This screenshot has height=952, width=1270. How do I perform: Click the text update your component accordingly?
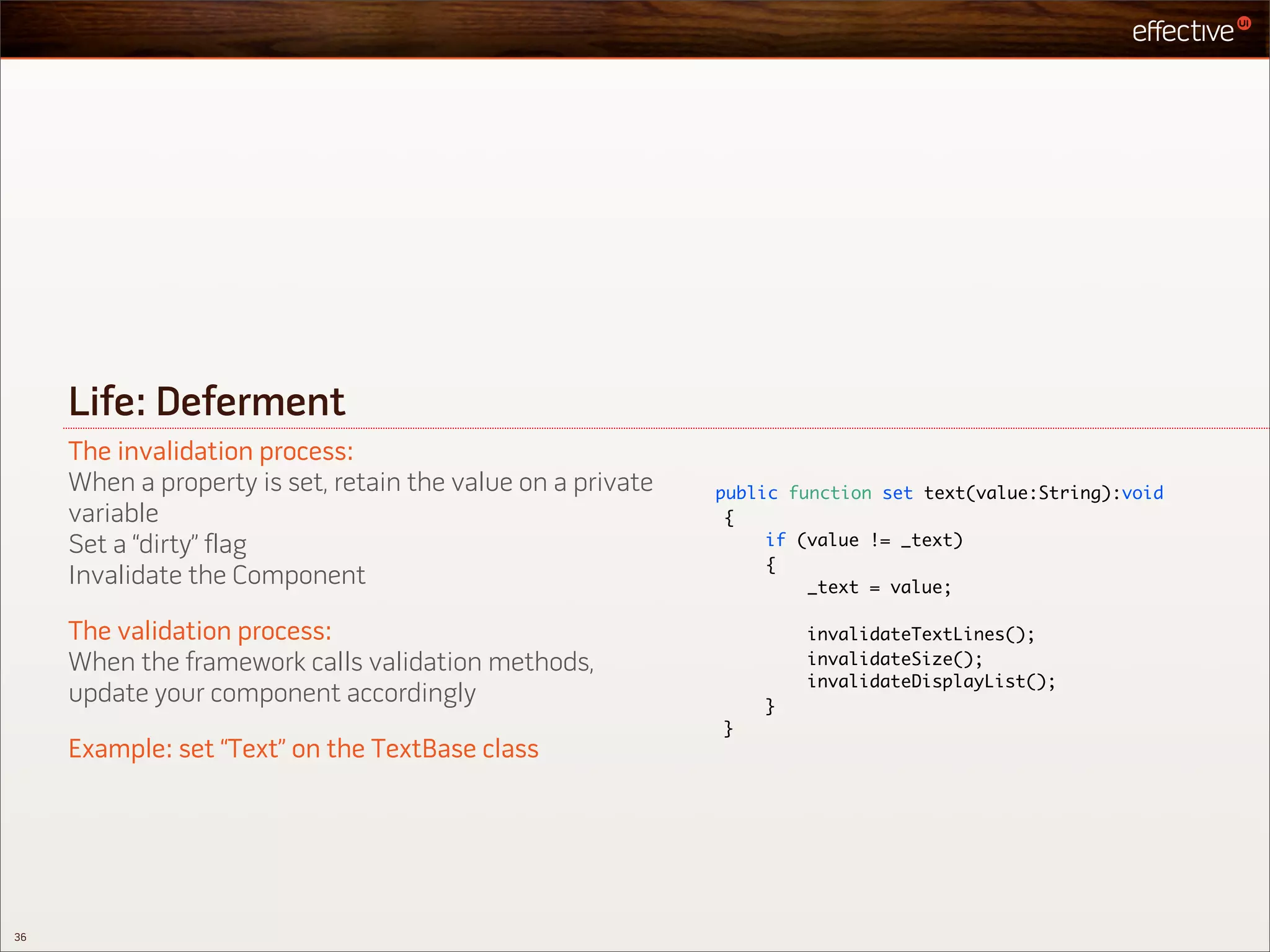click(272, 694)
